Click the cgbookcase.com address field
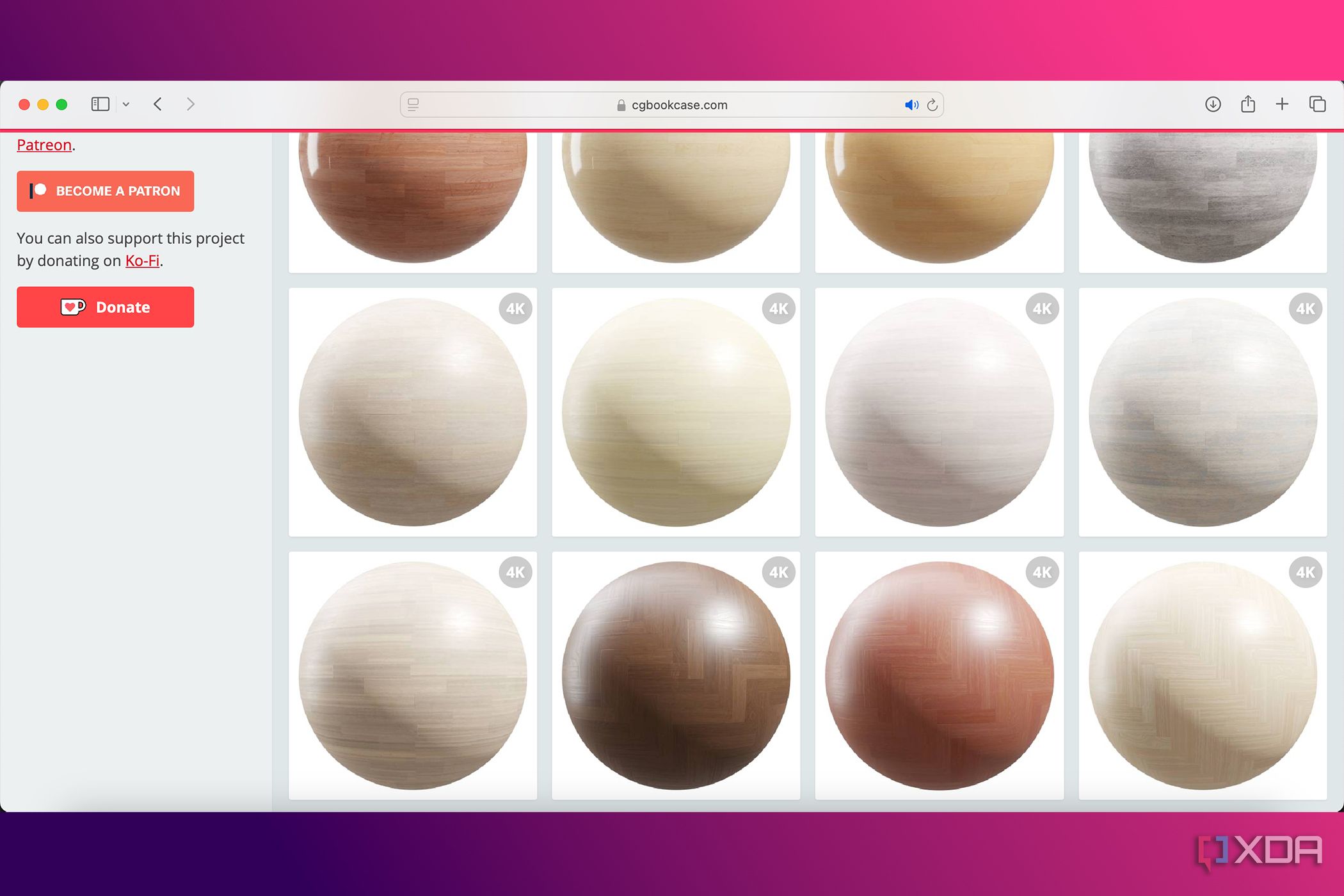The image size is (1344, 896). coord(678,105)
